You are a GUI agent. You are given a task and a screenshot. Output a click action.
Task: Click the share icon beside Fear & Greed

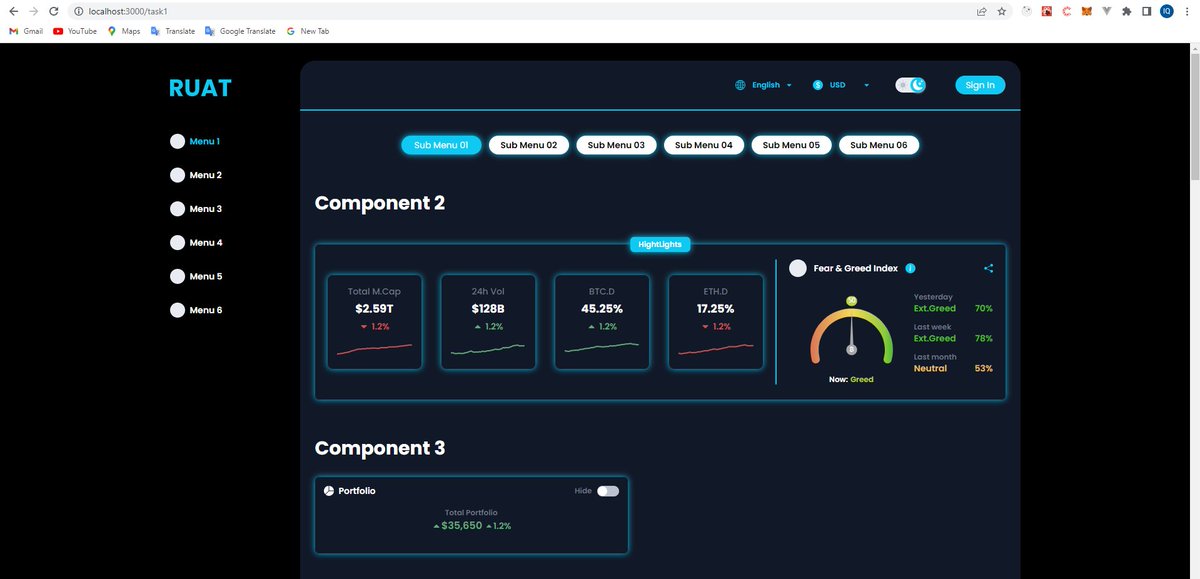point(988,268)
